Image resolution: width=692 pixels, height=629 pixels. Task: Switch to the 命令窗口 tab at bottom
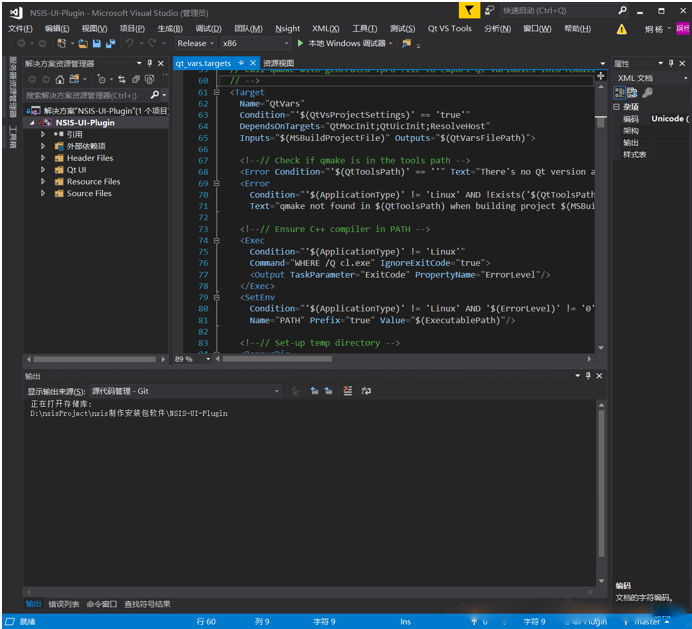click(x=102, y=604)
